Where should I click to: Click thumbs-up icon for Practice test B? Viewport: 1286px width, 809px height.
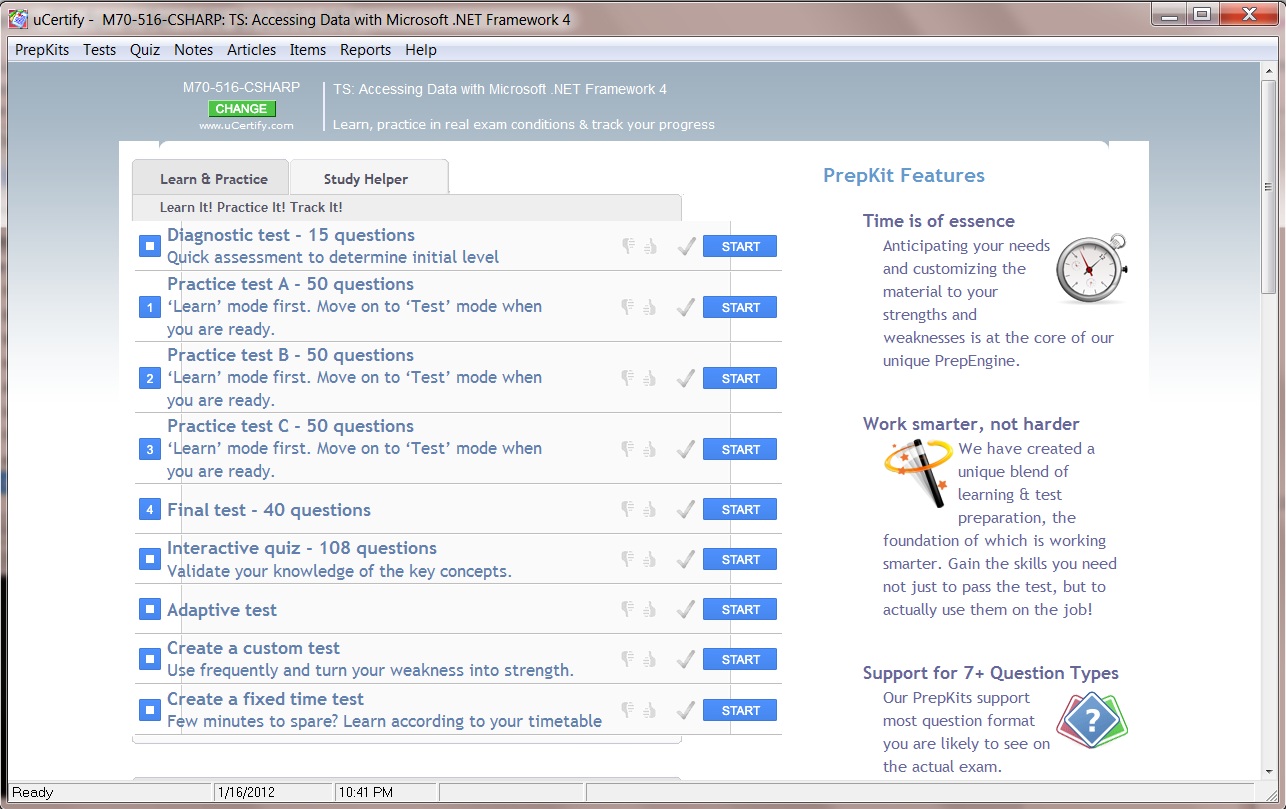650,378
